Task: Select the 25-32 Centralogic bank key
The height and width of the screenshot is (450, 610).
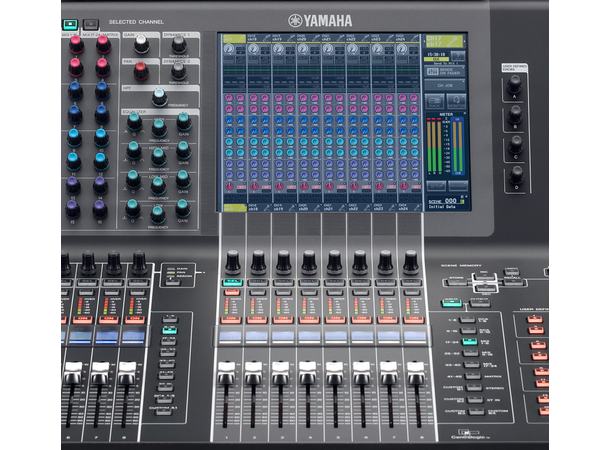Action: [x=471, y=353]
